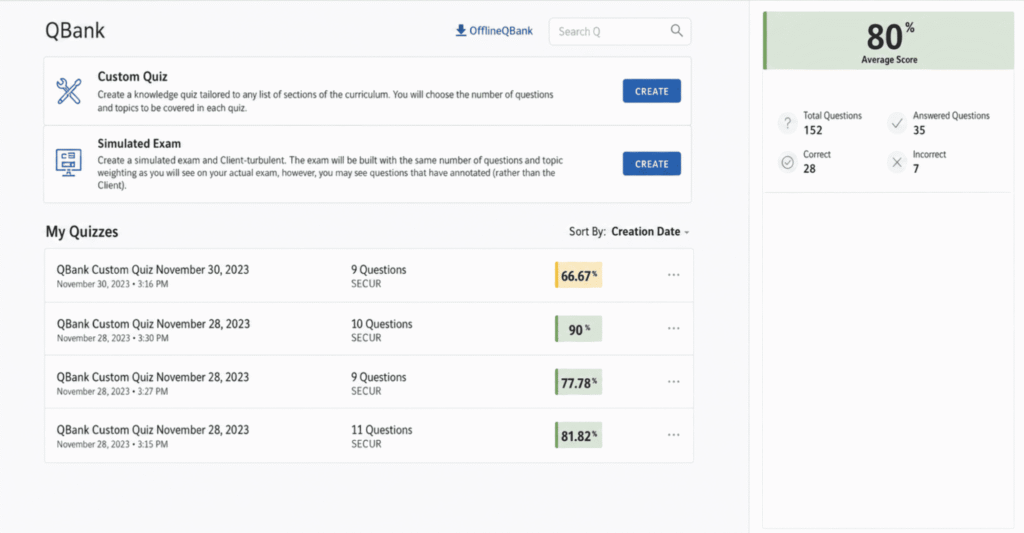
Task: Open the November 28 quiz from 3:15 PM
Action: point(153,430)
